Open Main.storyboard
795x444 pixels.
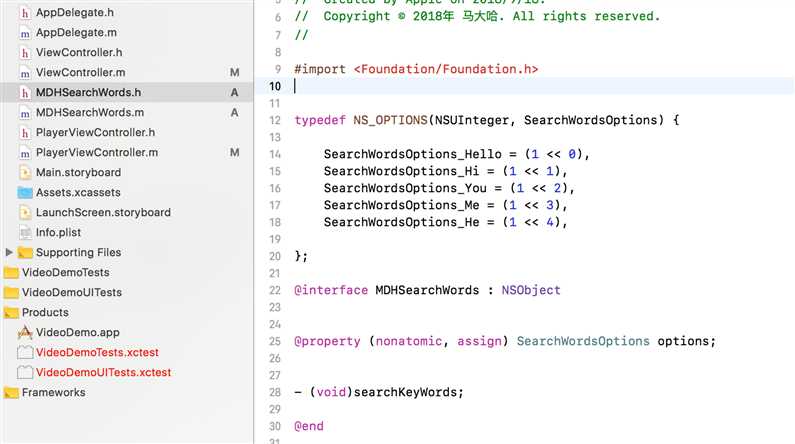click(79, 172)
